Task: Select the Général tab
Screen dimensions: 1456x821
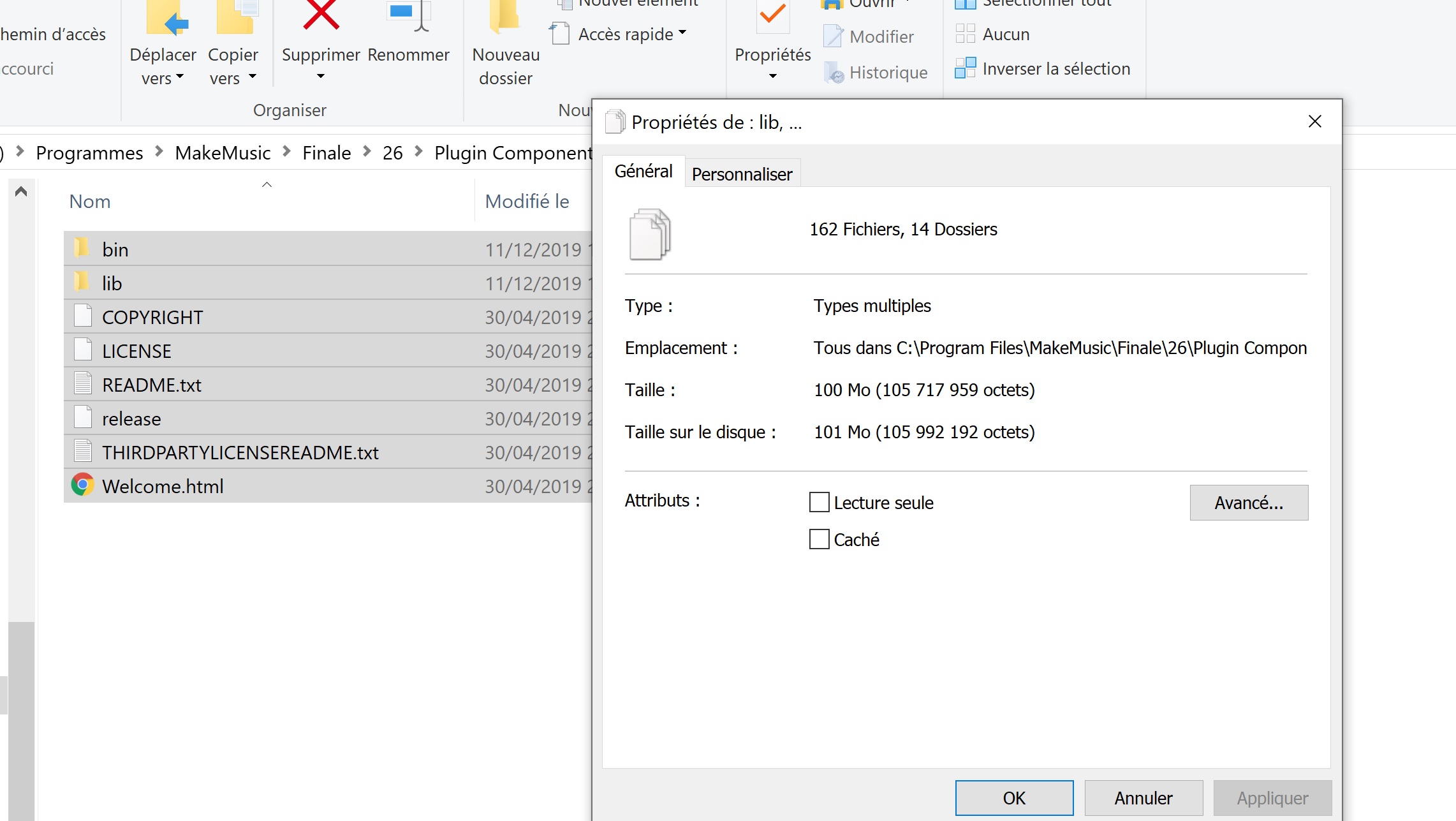Action: (x=643, y=171)
